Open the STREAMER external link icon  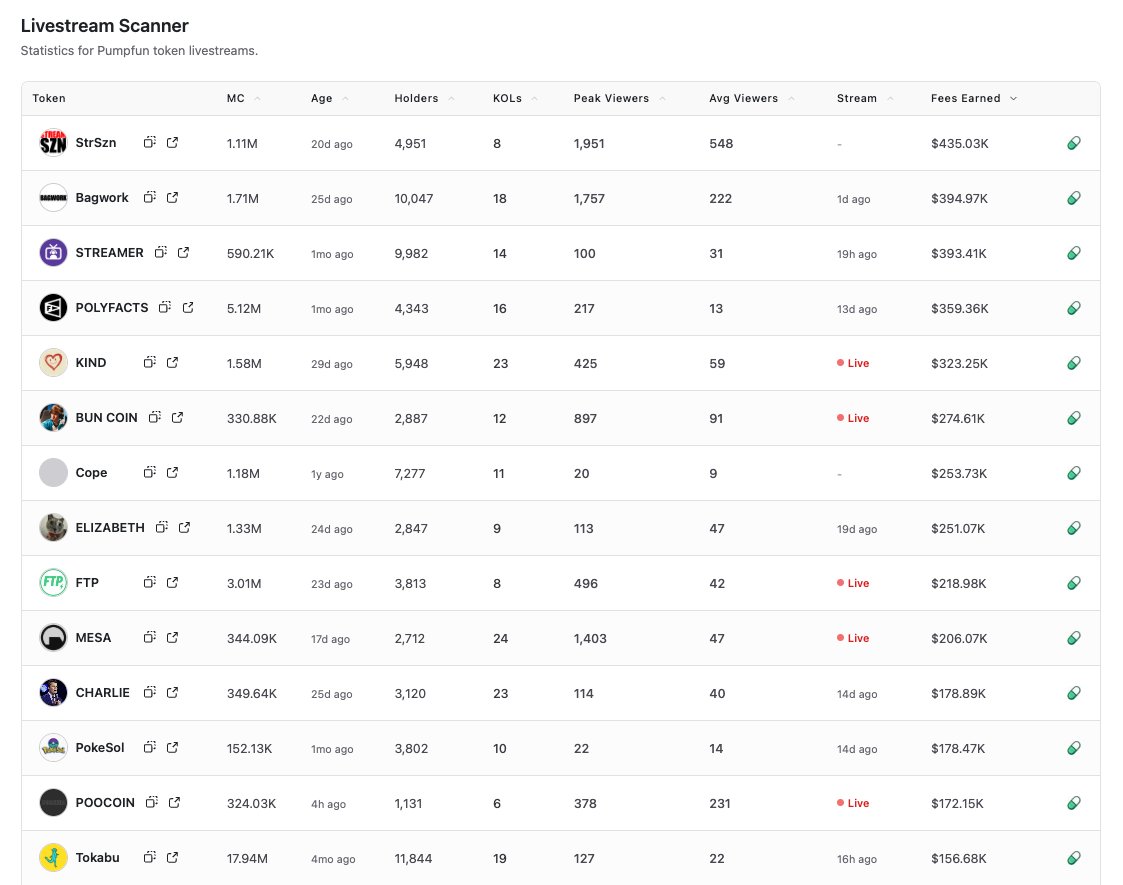point(183,253)
